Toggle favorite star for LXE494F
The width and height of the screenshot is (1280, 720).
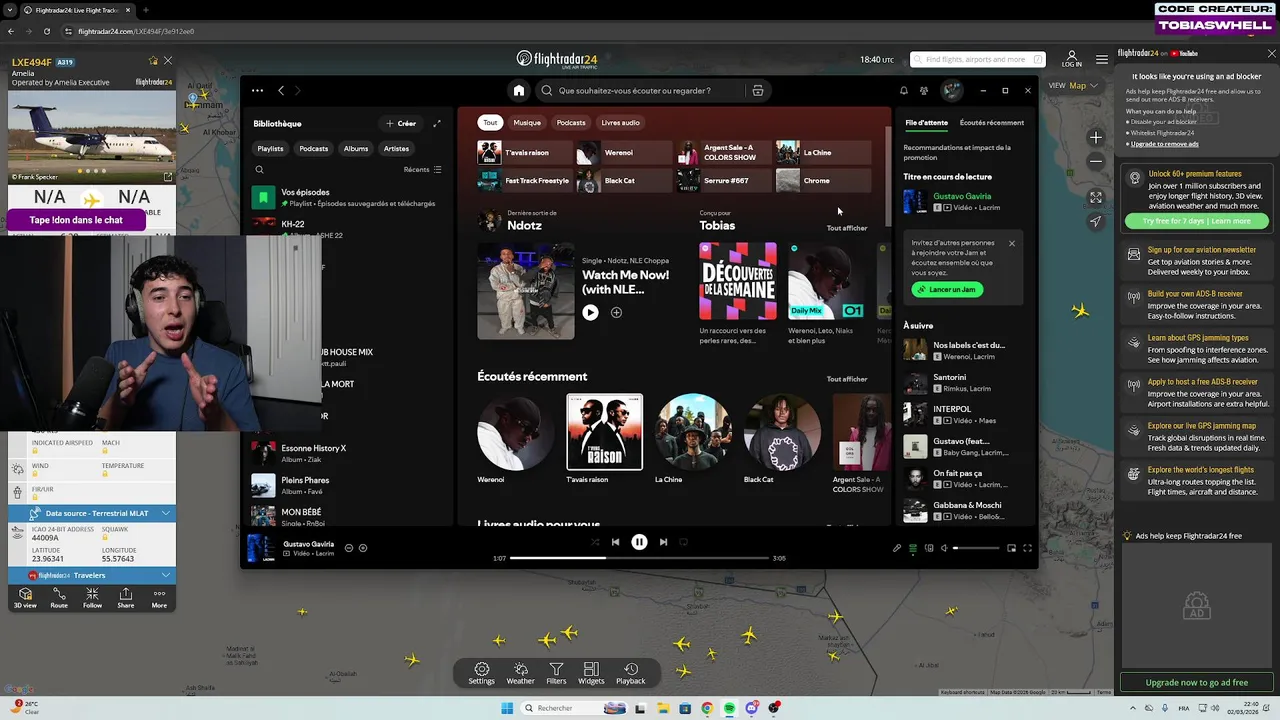153,61
